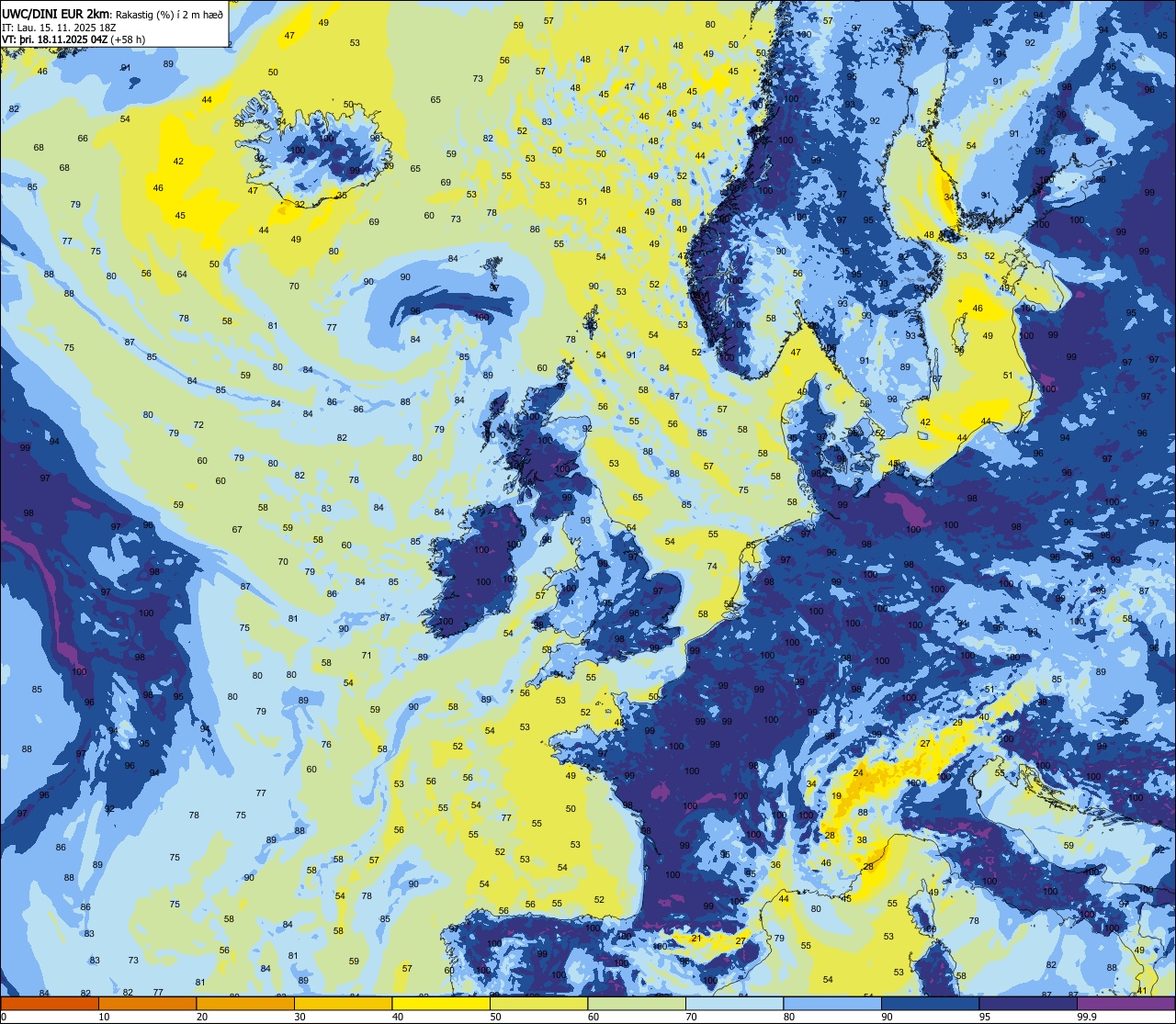Click the humidity value "24" in the Alps

click(858, 773)
